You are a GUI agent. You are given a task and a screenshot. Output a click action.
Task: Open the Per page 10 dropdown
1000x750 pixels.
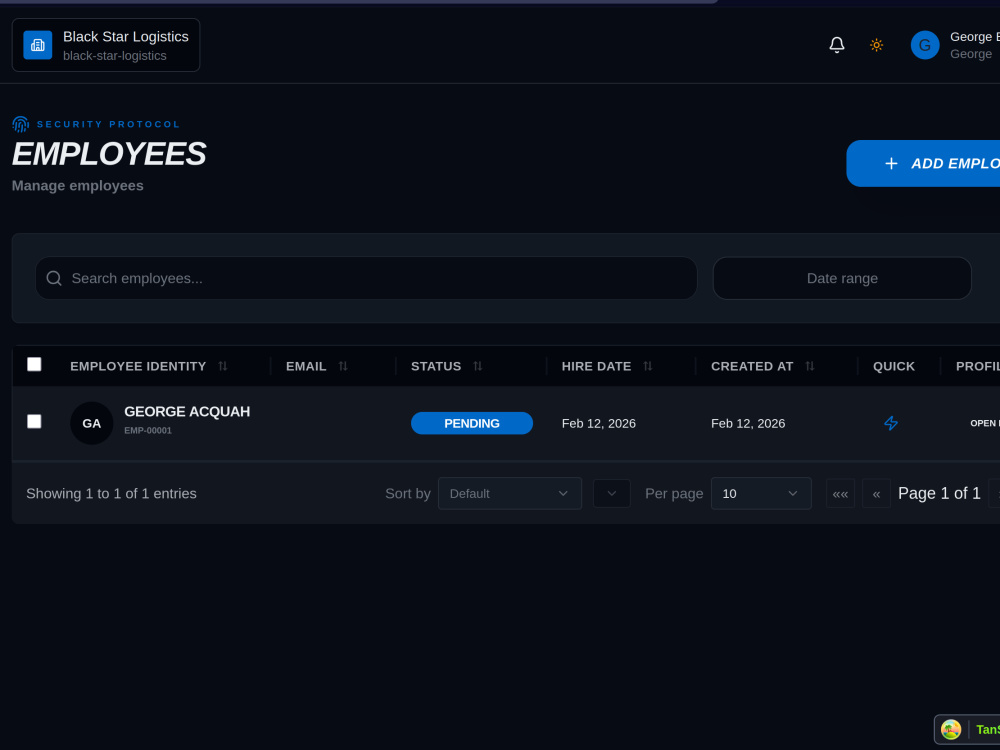click(x=761, y=494)
